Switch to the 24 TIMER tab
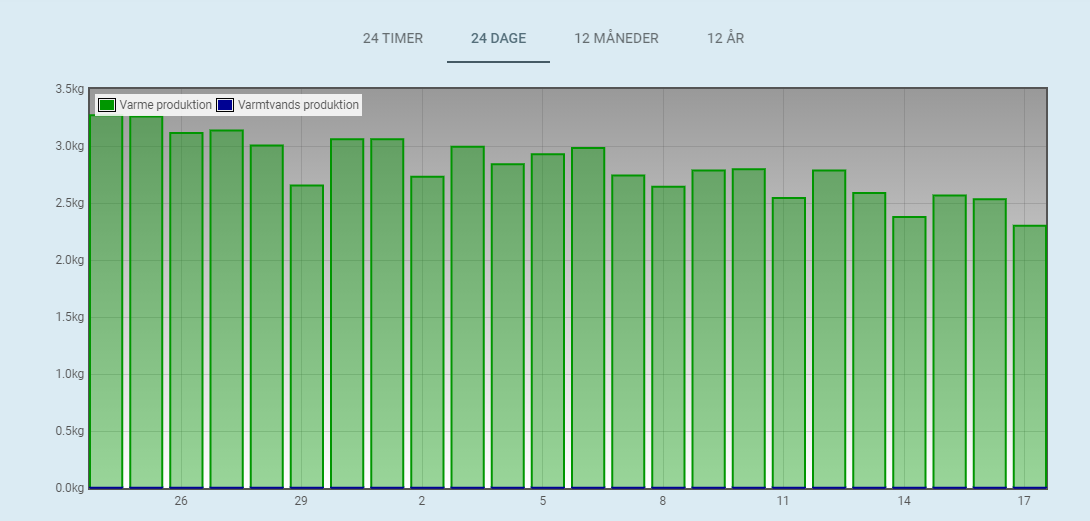Screen dimensions: 1090x521 coord(393,38)
